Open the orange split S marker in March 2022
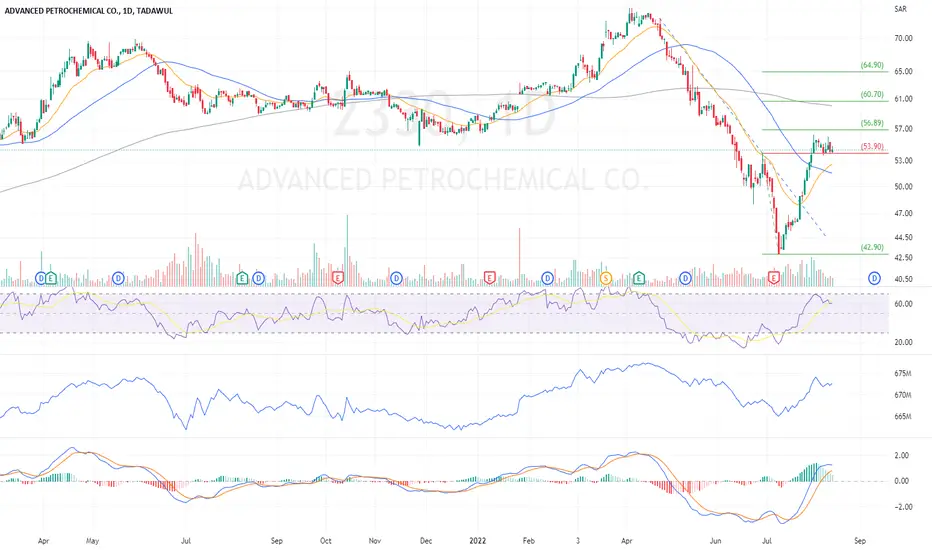The height and width of the screenshot is (550, 932). pyautogui.click(x=606, y=278)
